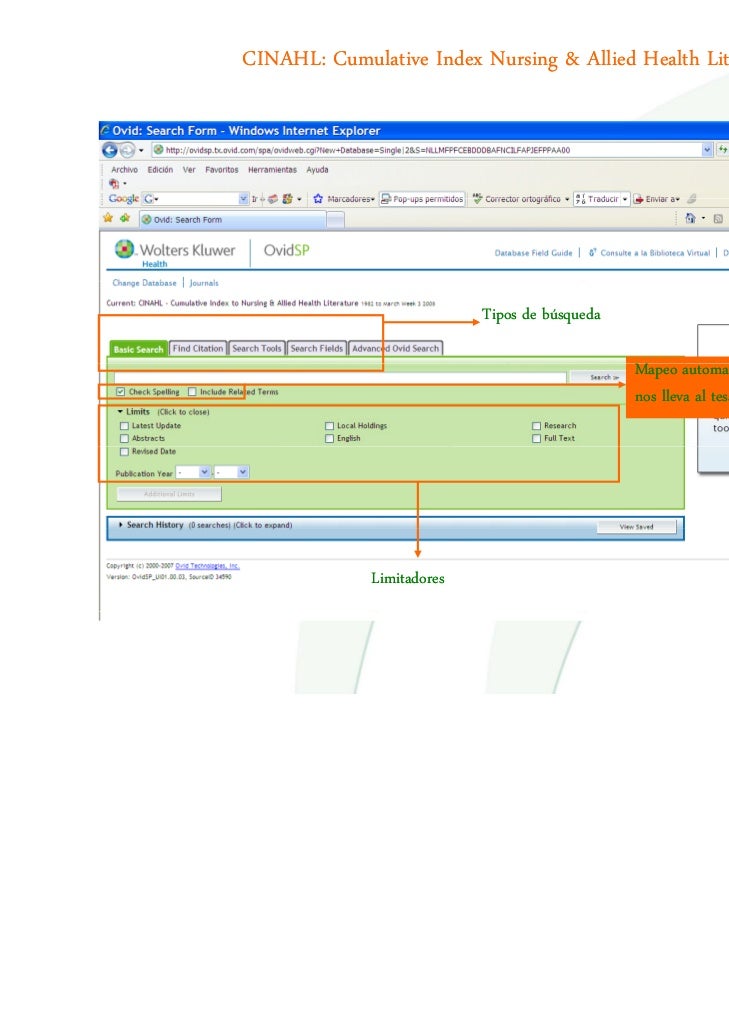Open the Database Field Guide link
Image resolution: width=729 pixels, height=1030 pixels.
point(533,253)
